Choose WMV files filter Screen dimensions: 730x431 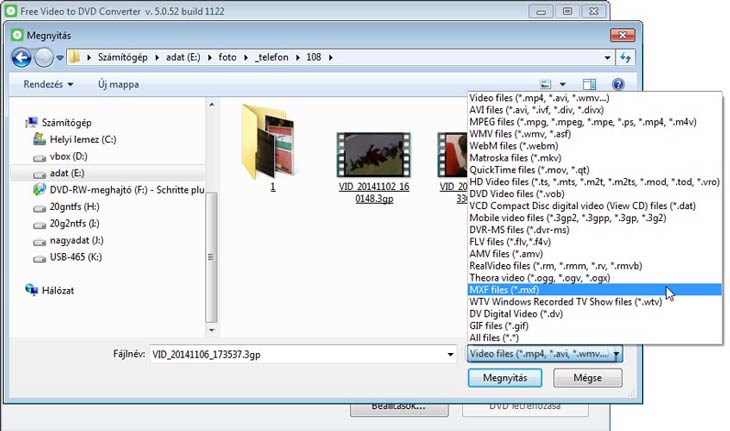click(x=595, y=134)
